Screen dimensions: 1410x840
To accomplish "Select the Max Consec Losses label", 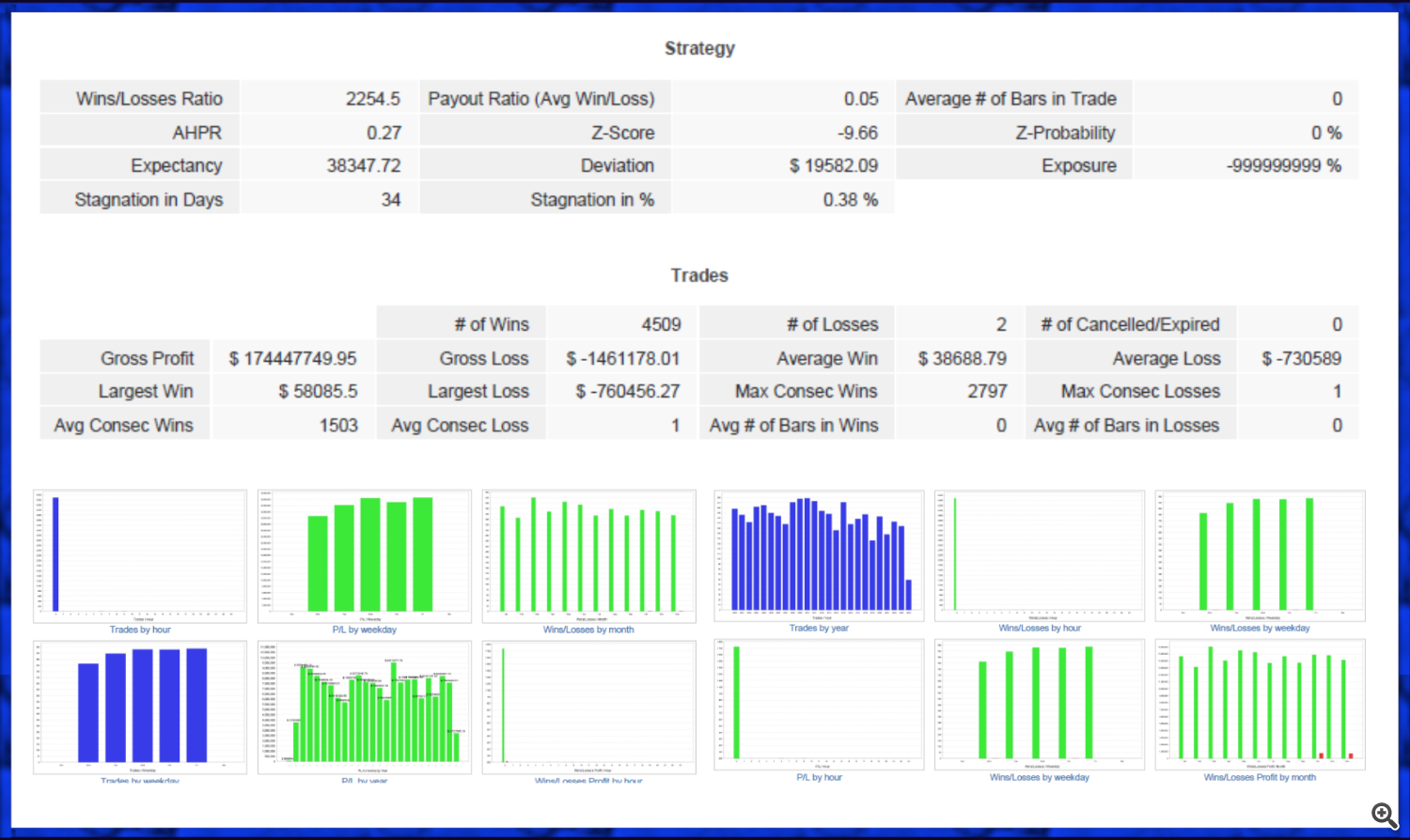I will tap(1140, 391).
